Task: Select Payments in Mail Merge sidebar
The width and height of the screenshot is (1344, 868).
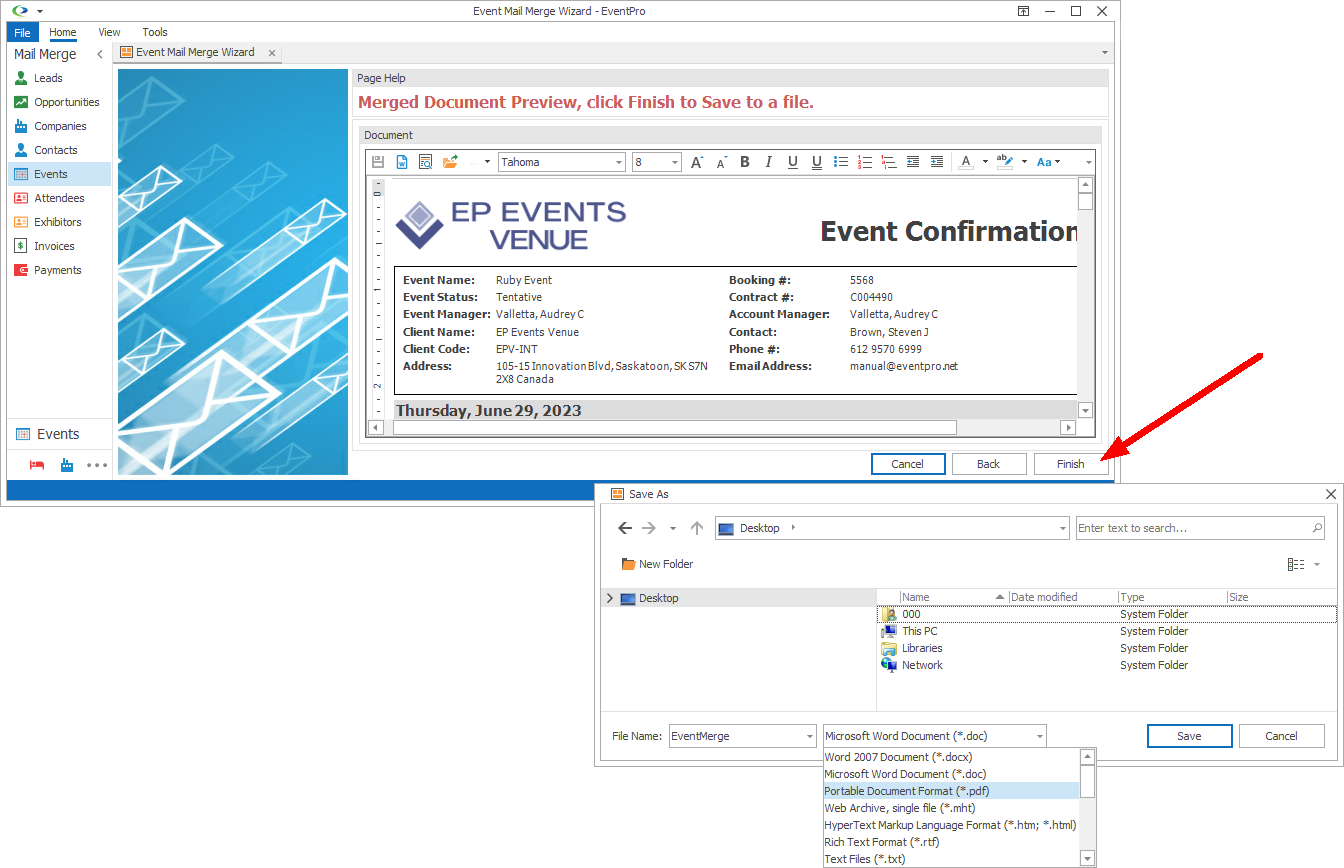Action: coord(59,270)
